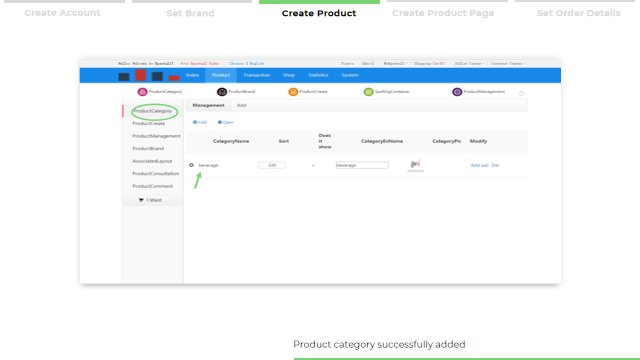The width and height of the screenshot is (640, 360).
Task: Click the CategoryPic column header
Action: tap(447, 141)
